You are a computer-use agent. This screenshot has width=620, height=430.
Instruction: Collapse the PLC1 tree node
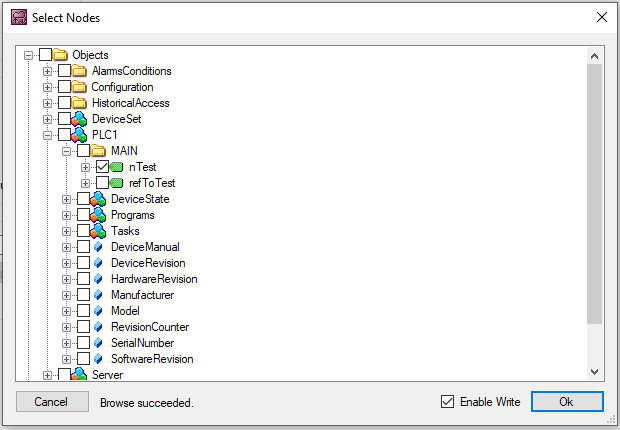(47, 135)
